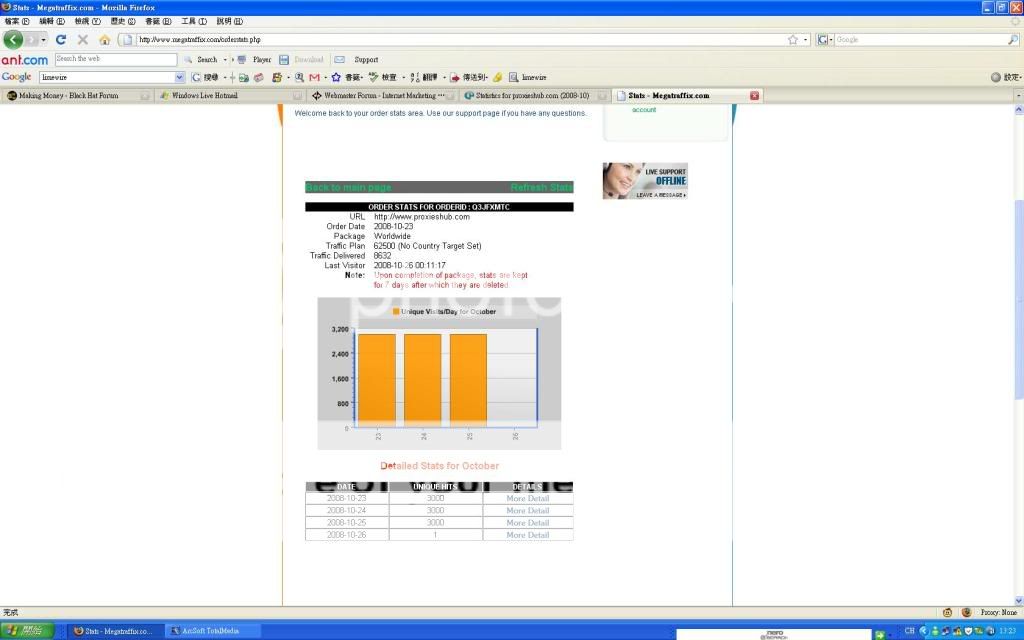Screen dimensions: 1024x640
Task: Click the Google toolbar search (搜尋) button
Action: point(205,77)
